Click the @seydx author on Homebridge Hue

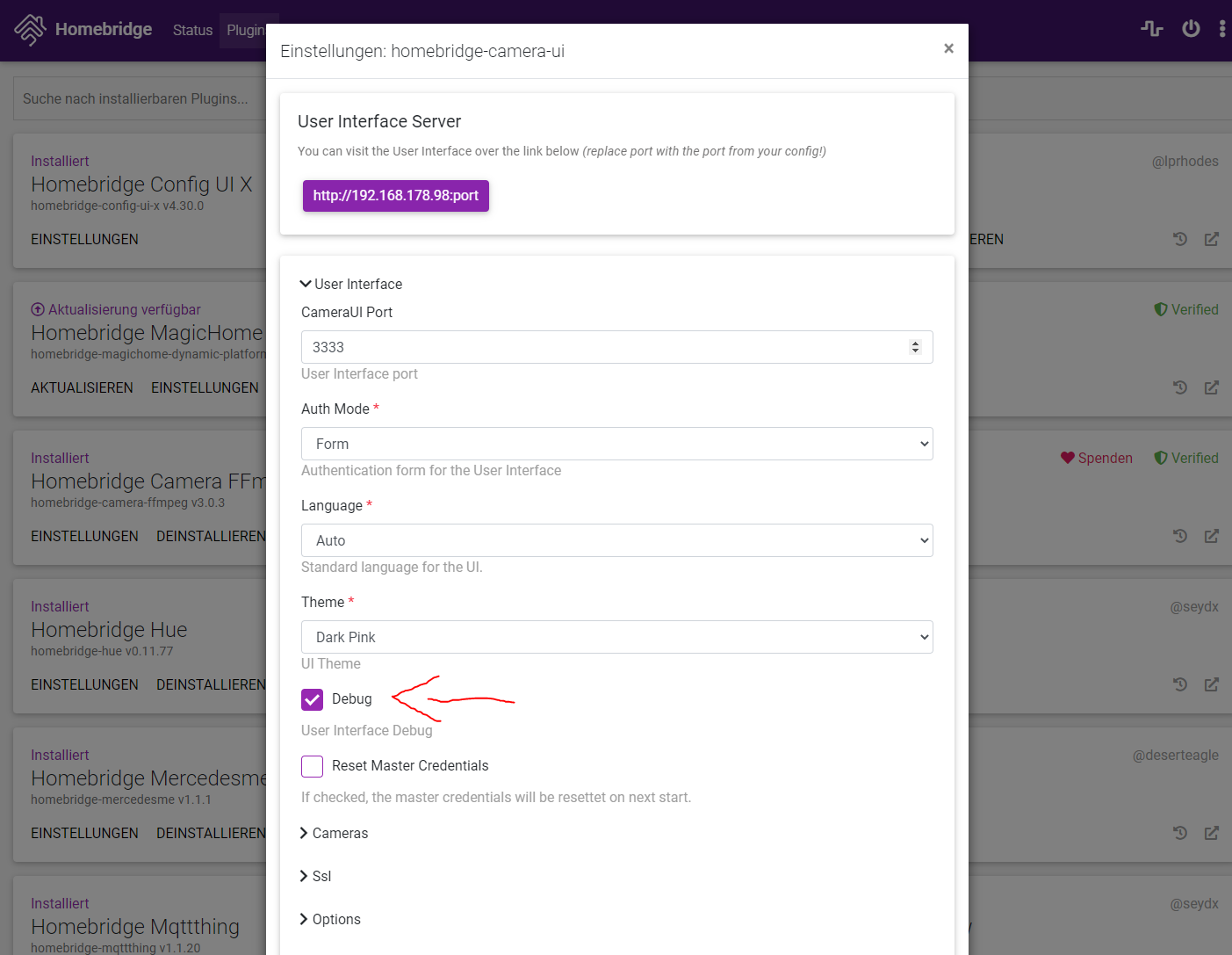[x=1194, y=606]
